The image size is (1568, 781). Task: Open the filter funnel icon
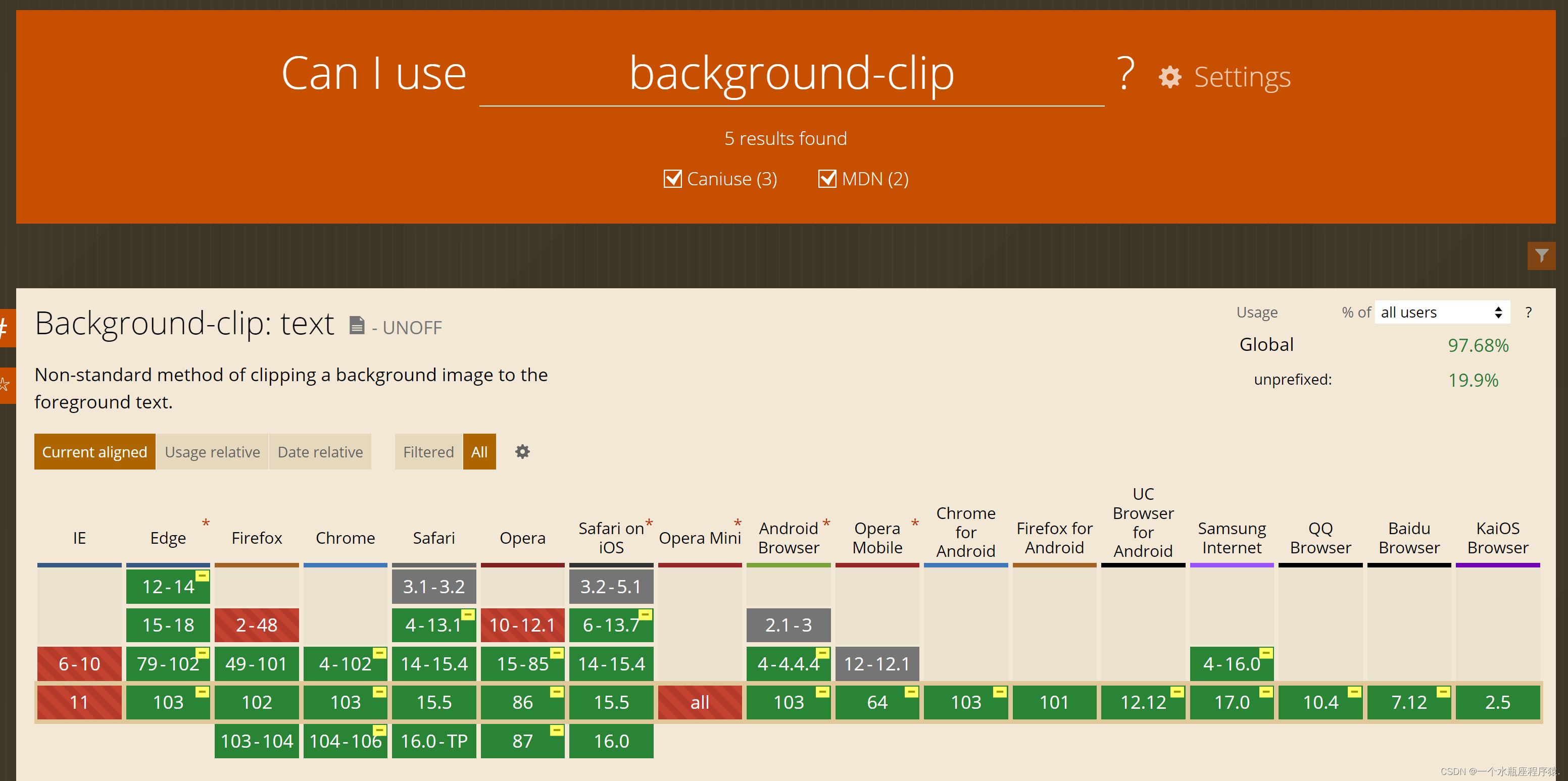click(1541, 255)
